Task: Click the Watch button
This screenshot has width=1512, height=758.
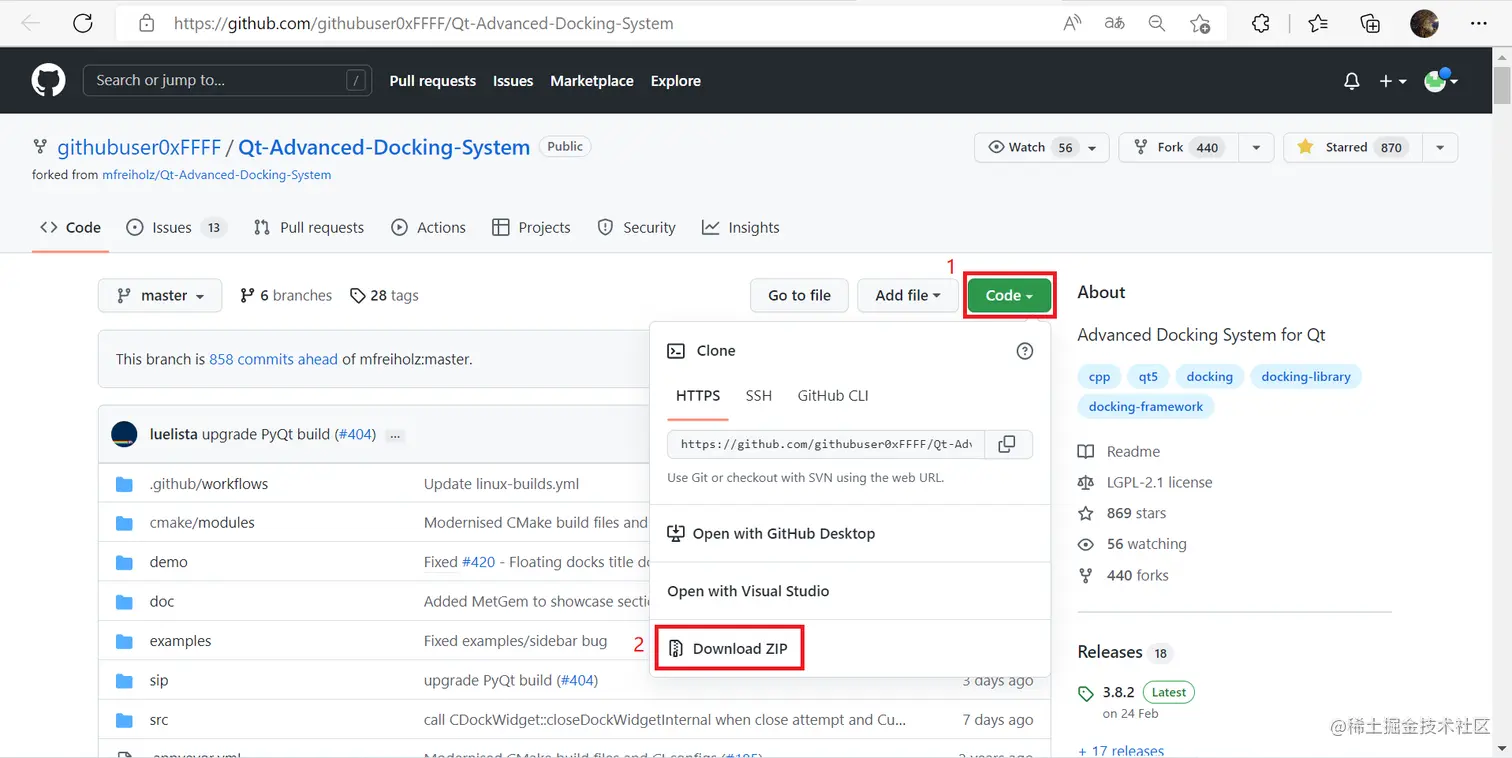Action: [1041, 147]
